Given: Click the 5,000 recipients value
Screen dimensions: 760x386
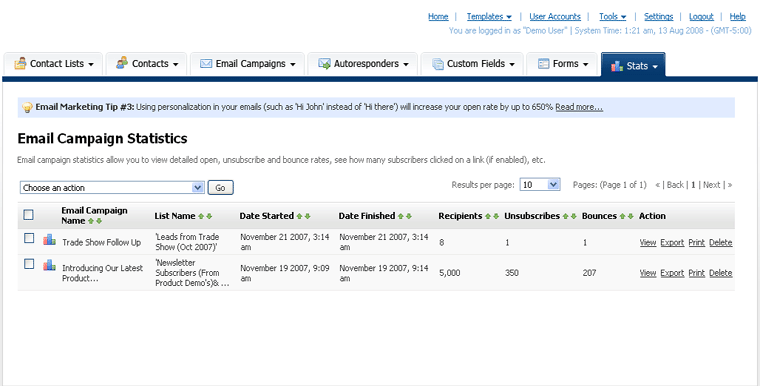Looking at the screenshot, I should pos(450,273).
